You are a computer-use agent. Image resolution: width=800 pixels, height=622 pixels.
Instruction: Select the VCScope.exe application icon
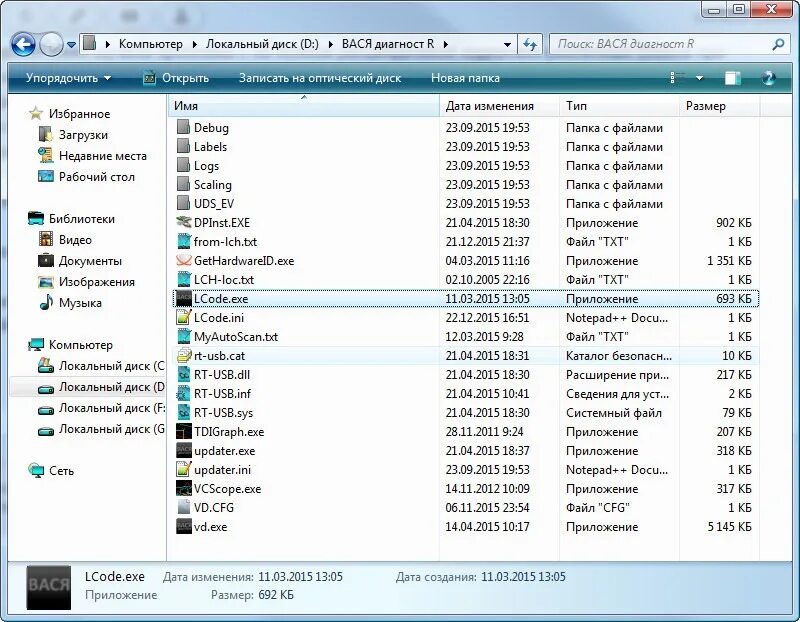tap(184, 488)
